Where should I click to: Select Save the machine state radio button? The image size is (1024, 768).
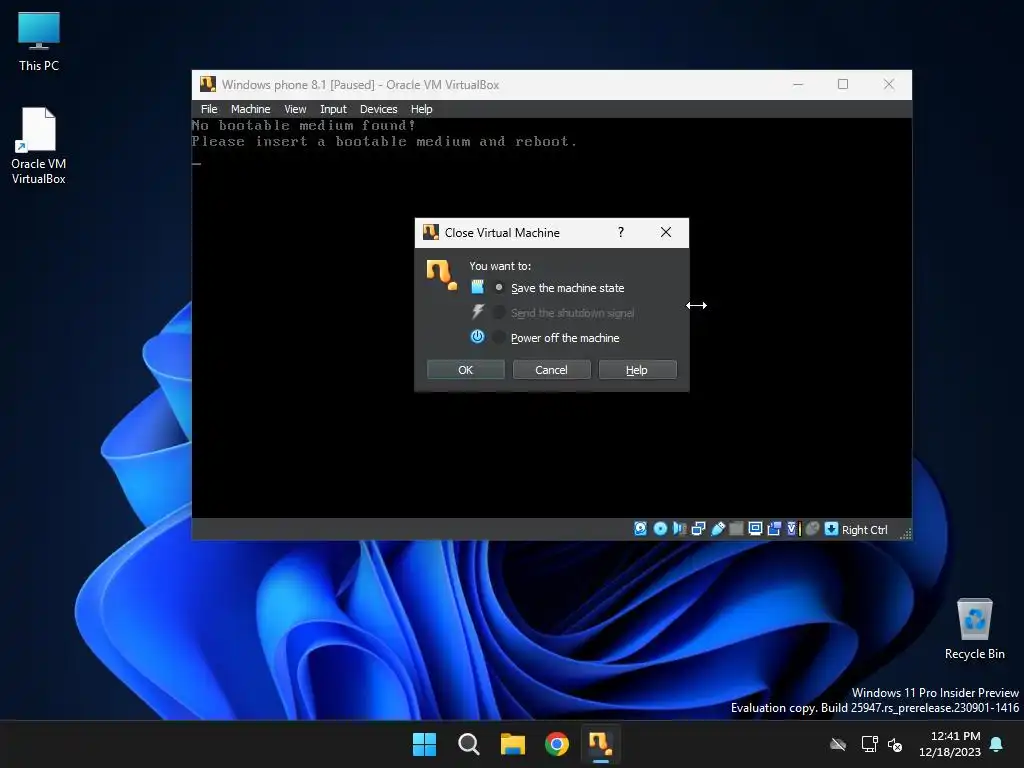pos(499,287)
